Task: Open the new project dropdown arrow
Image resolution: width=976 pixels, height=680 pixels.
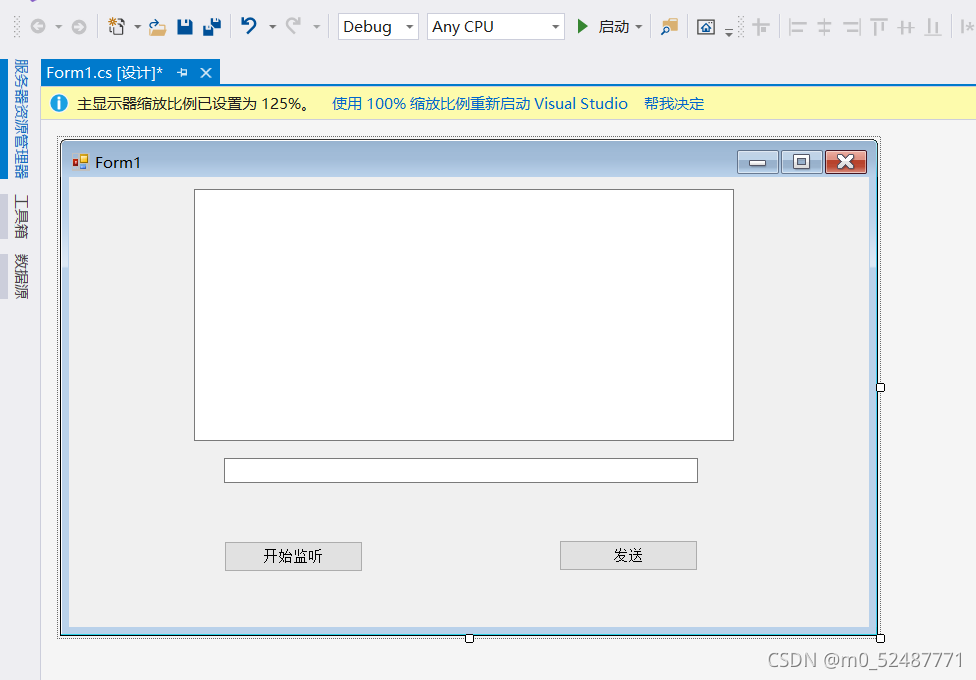Action: click(138, 27)
